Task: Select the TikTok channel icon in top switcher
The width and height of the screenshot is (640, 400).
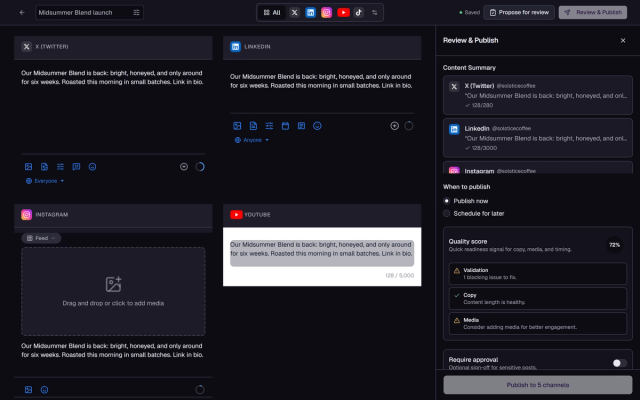Action: coord(359,13)
